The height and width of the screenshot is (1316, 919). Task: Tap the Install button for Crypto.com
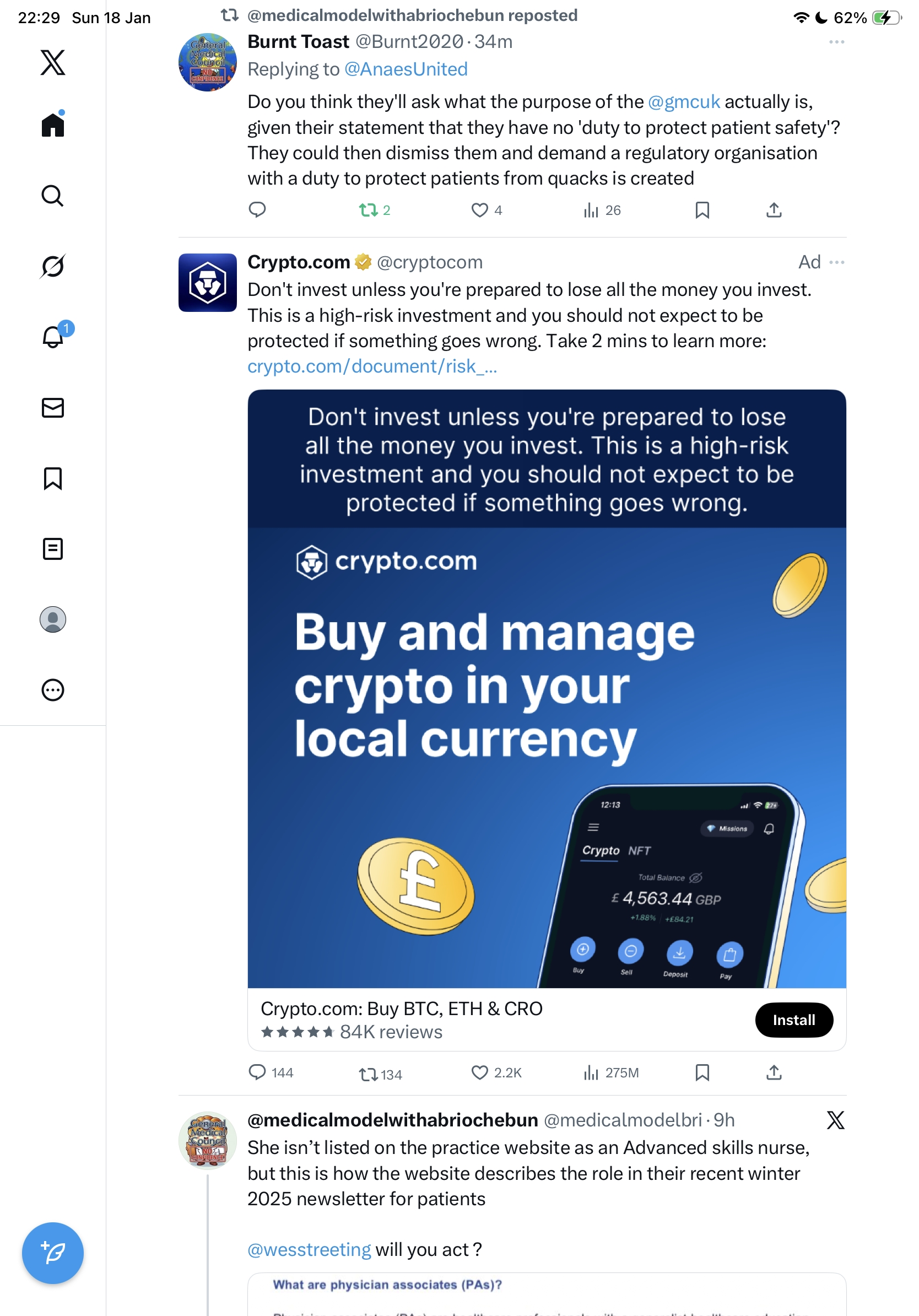(x=793, y=1020)
